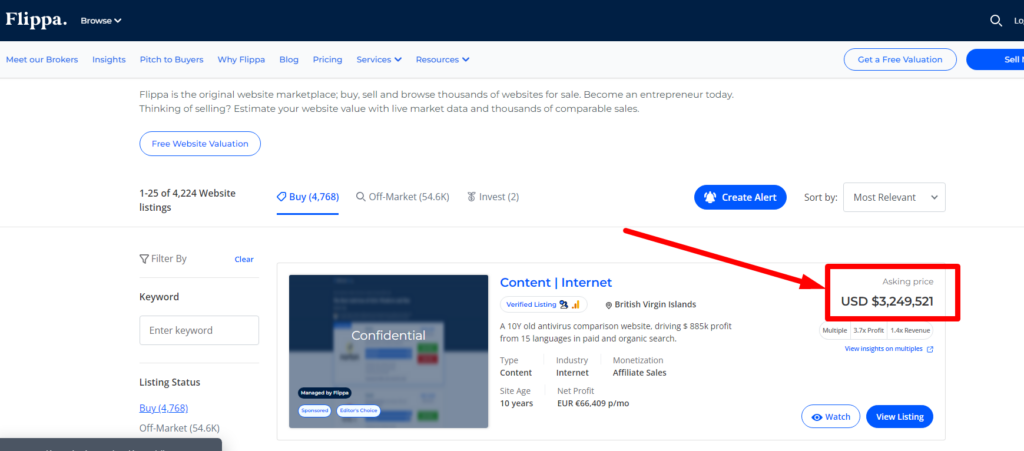Open the Blog link
Screen dimensions: 1024x451
point(289,59)
